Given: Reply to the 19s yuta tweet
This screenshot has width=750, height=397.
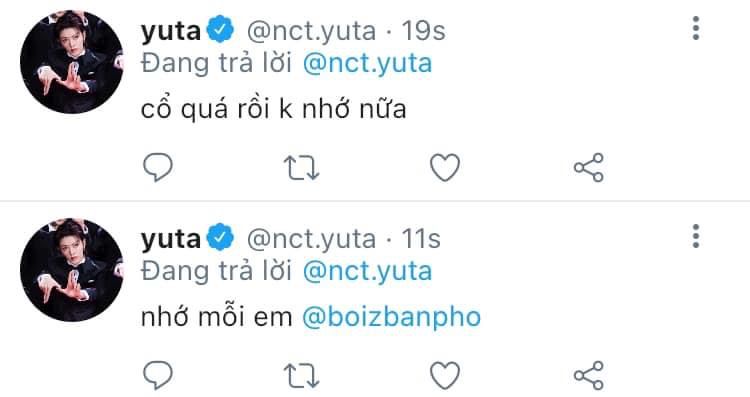Looking at the screenshot, I should pyautogui.click(x=158, y=167).
